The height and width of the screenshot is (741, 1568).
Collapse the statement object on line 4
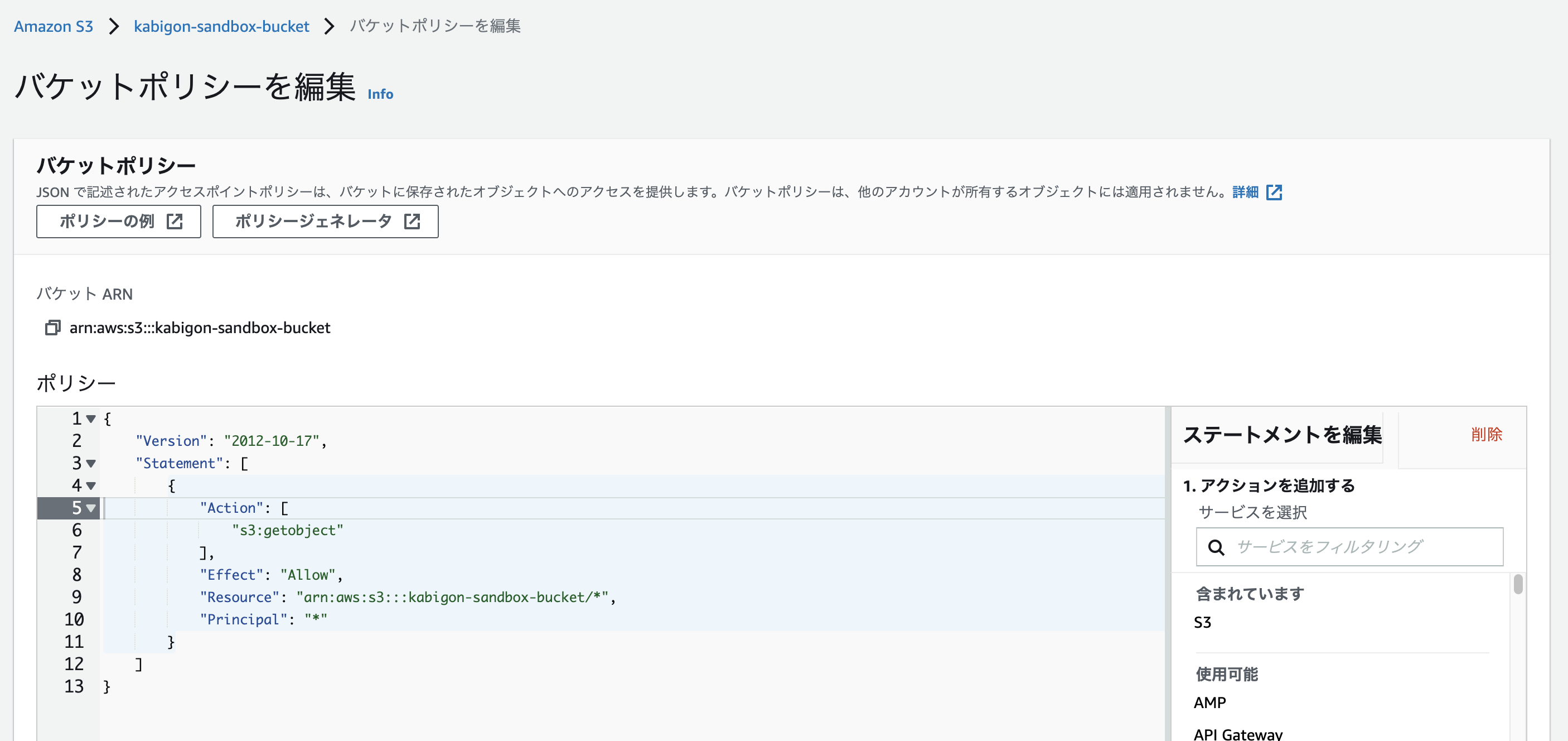pos(91,485)
